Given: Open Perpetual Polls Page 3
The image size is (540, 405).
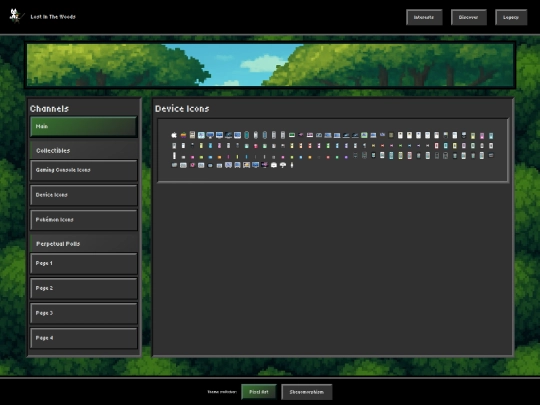Looking at the screenshot, I should point(84,313).
